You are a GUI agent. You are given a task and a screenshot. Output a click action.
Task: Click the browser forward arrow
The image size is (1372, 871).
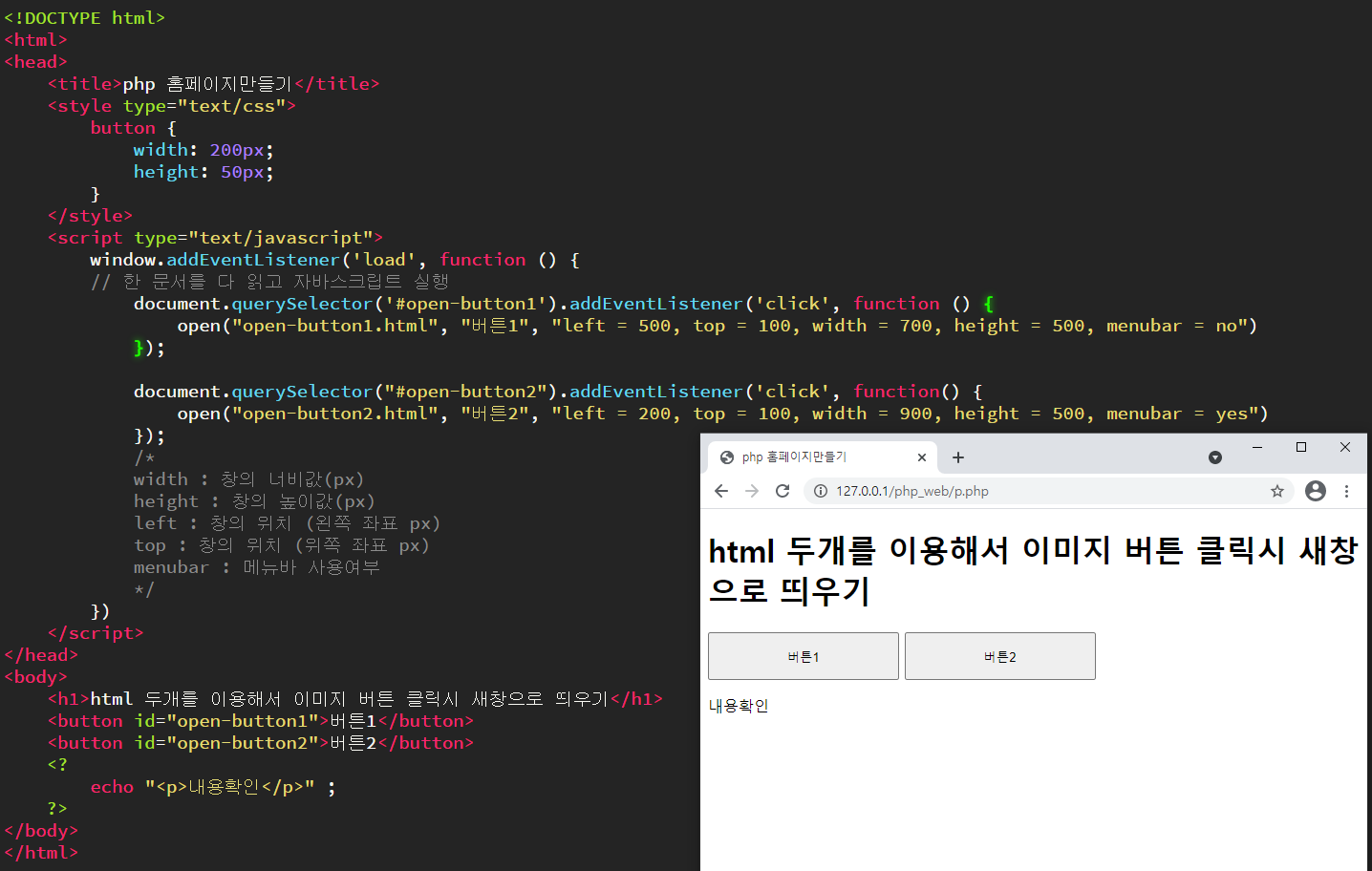tap(752, 491)
